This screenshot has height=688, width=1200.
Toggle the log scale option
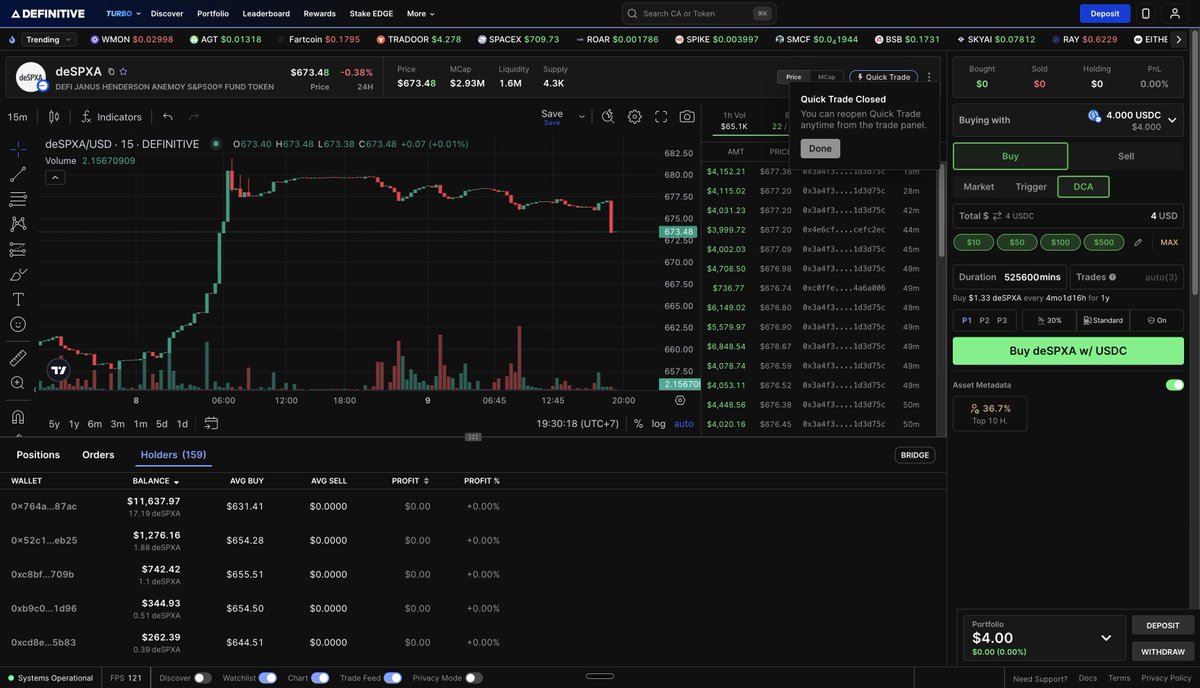[x=659, y=424]
